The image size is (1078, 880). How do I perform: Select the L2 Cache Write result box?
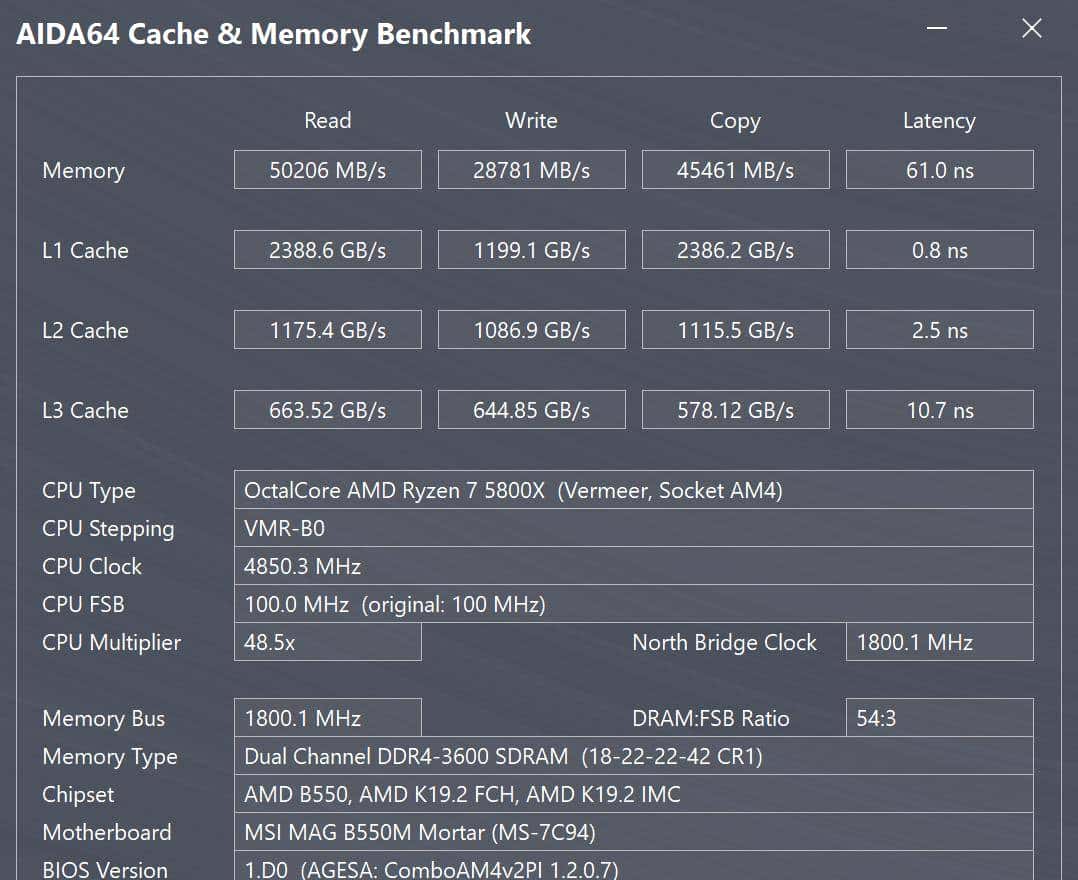(x=531, y=329)
